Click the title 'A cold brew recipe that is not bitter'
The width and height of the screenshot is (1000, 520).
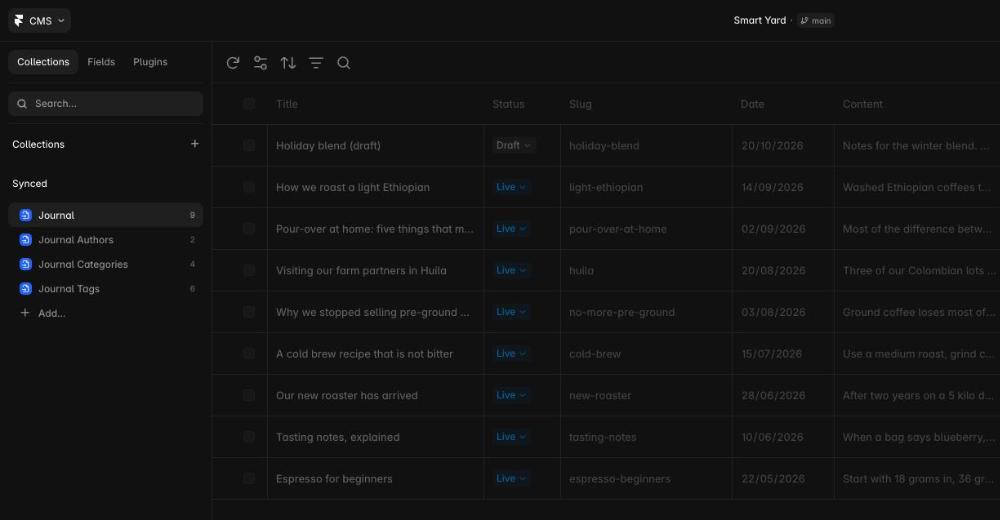click(364, 353)
